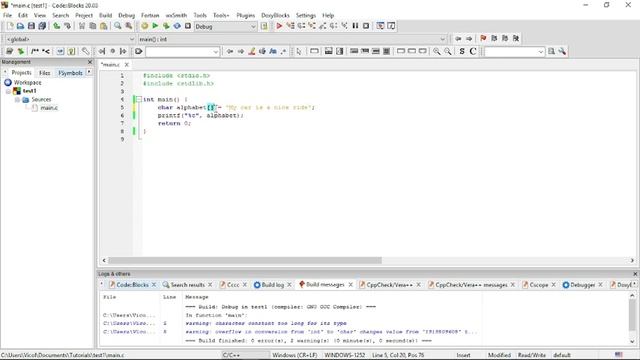Click the zoom out toolbar icon

point(448,51)
